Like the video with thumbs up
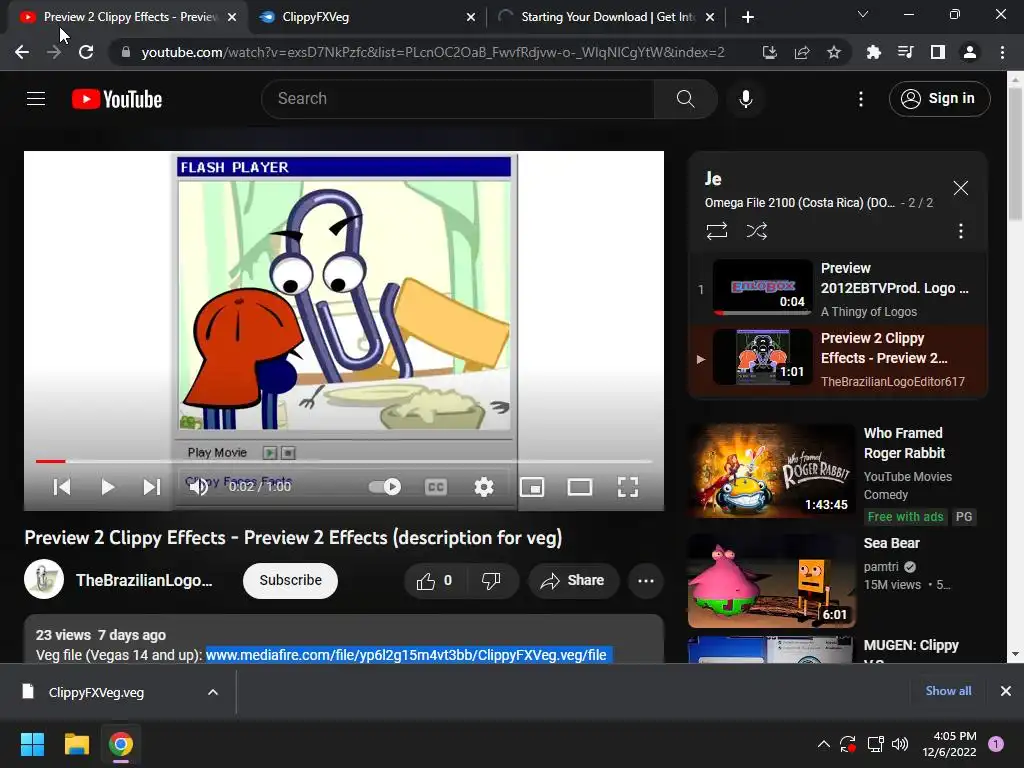The width and height of the screenshot is (1024, 768). [434, 581]
